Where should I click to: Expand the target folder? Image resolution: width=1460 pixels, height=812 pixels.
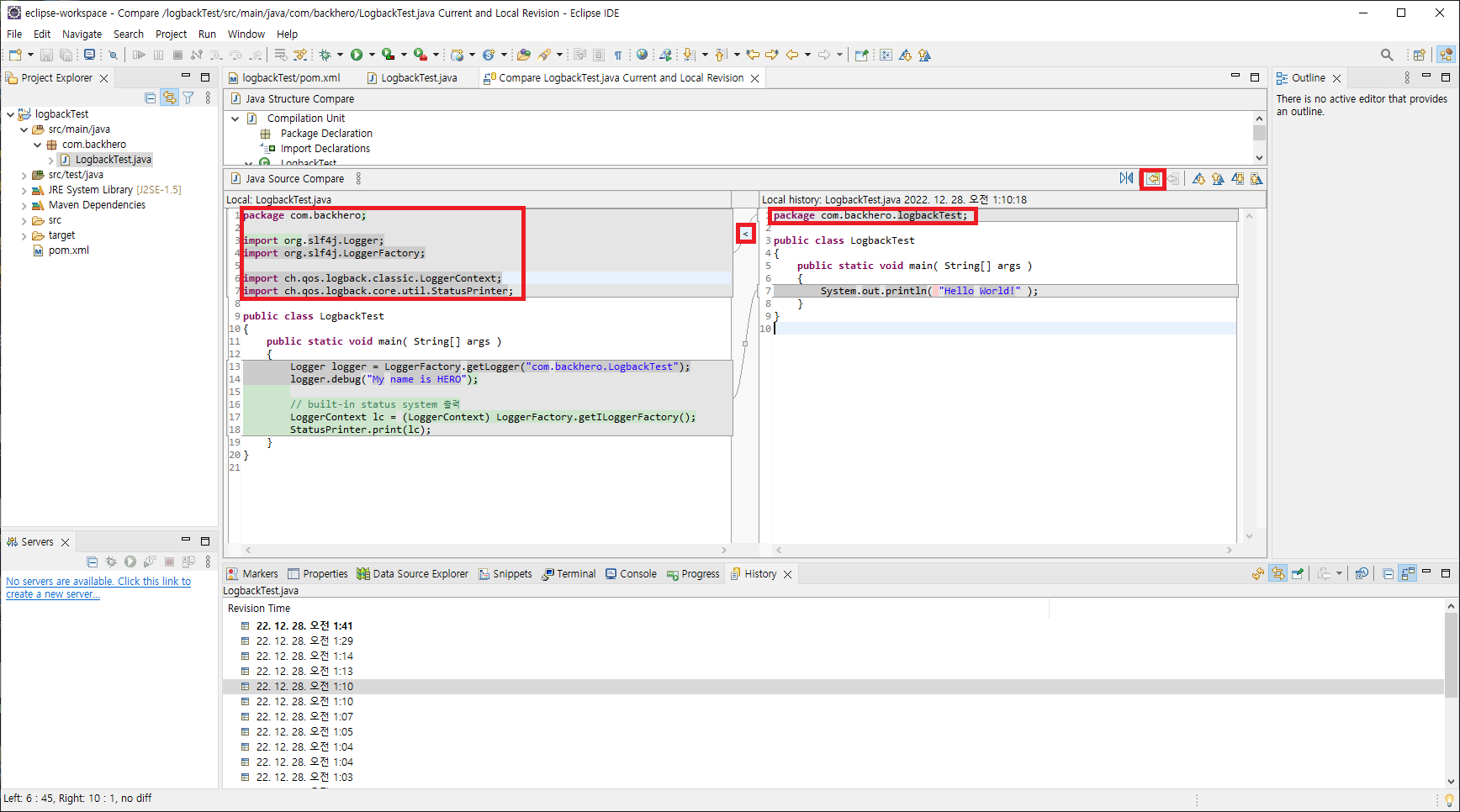click(x=24, y=235)
